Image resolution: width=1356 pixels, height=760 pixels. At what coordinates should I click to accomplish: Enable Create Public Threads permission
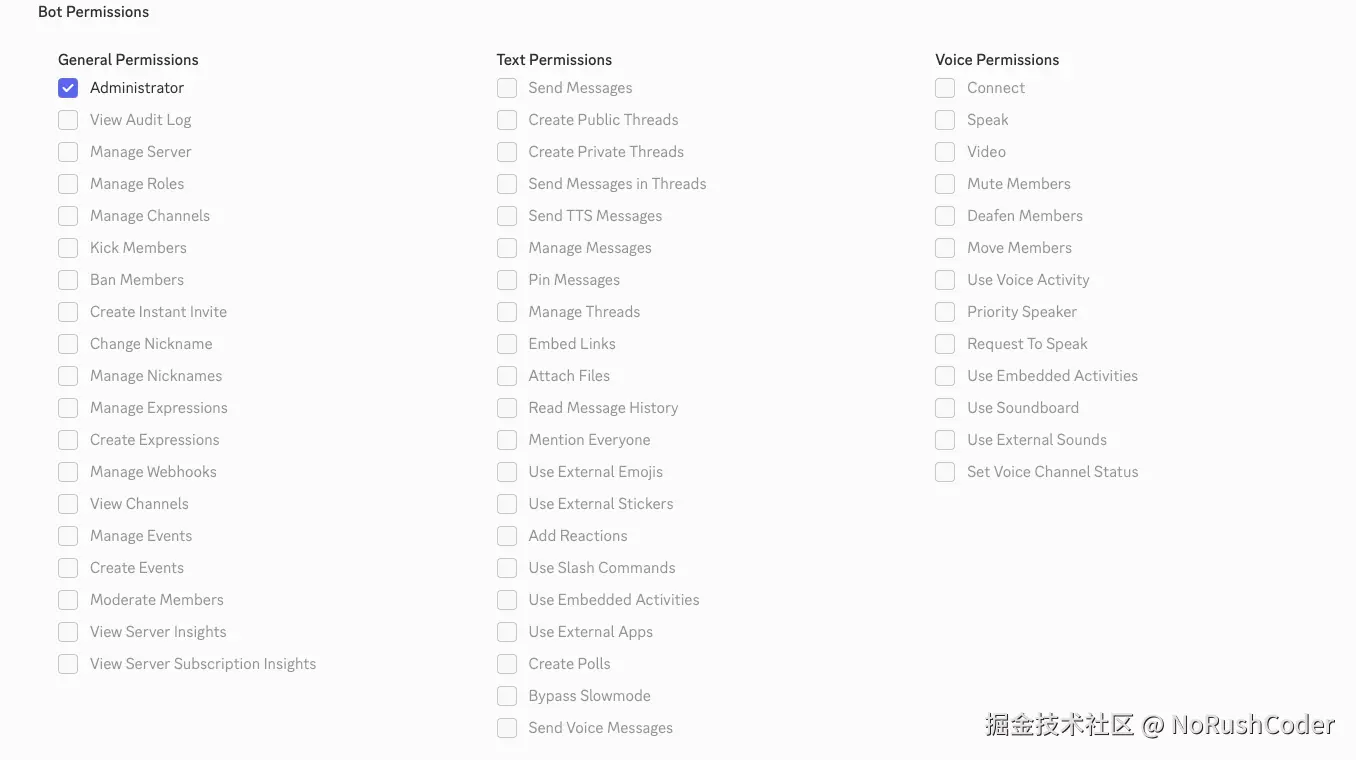coord(507,120)
